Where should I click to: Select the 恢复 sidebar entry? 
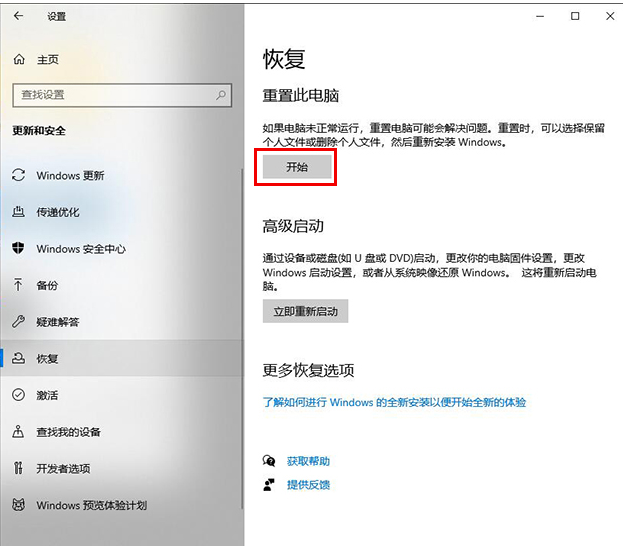click(122, 358)
